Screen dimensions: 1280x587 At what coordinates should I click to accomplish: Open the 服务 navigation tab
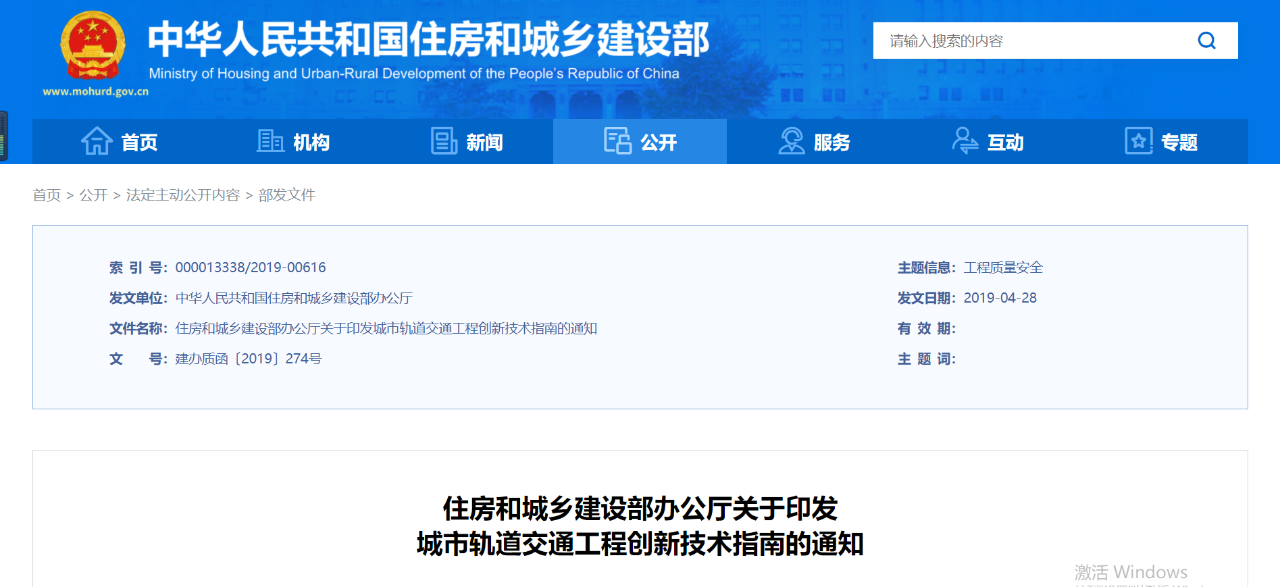tap(814, 142)
